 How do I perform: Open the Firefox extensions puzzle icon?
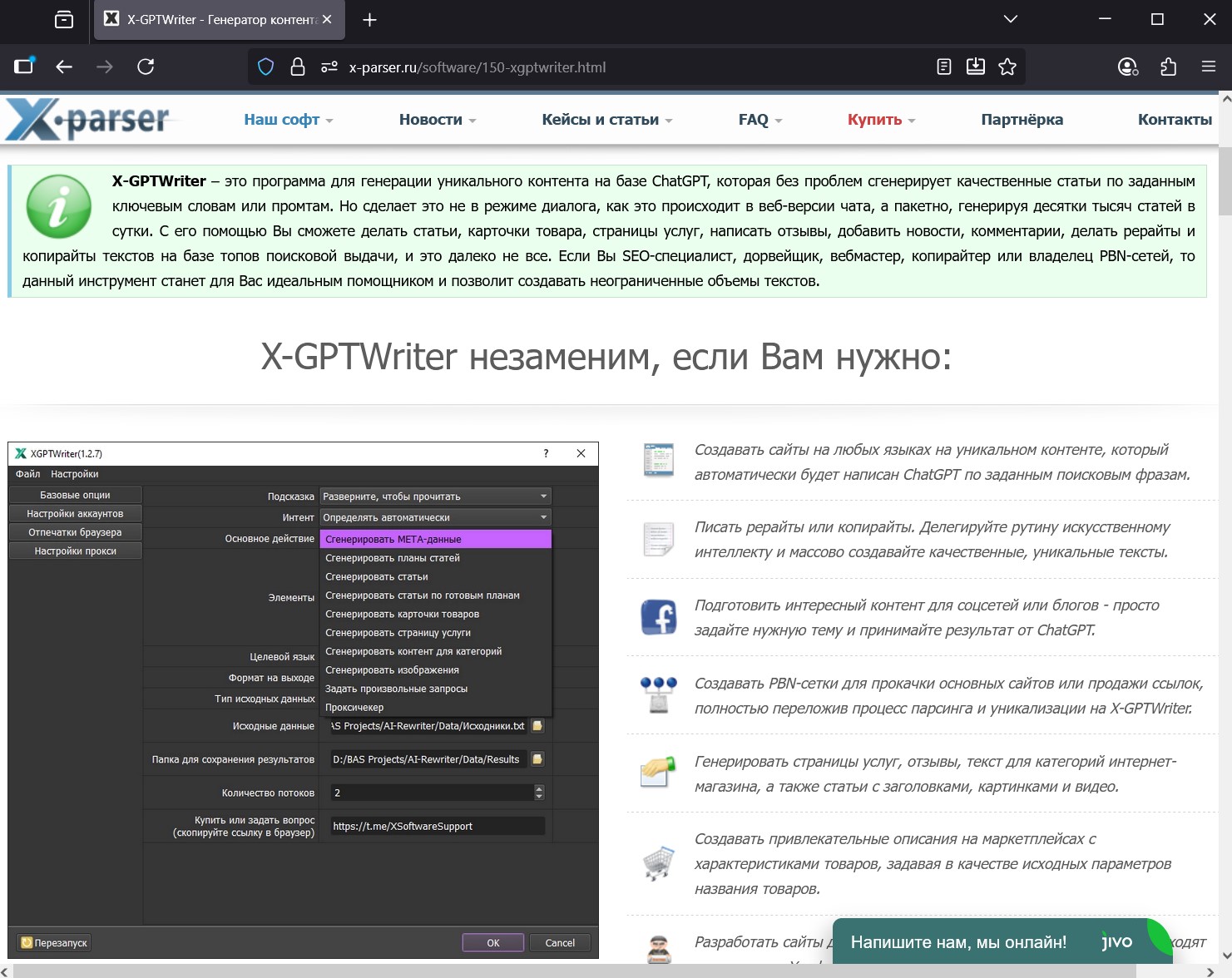point(1169,67)
